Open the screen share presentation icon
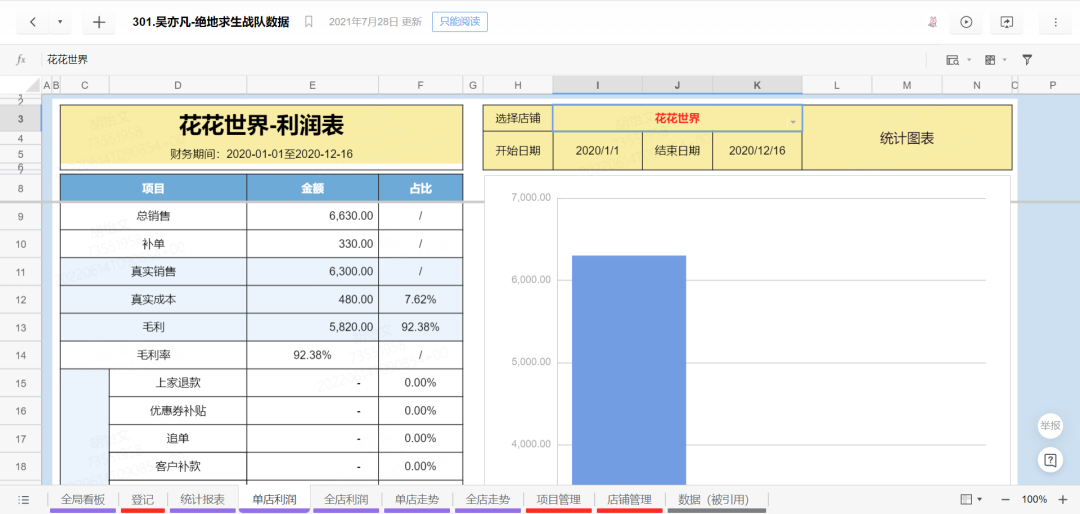Screen dimensions: 1080x514 point(1006,22)
